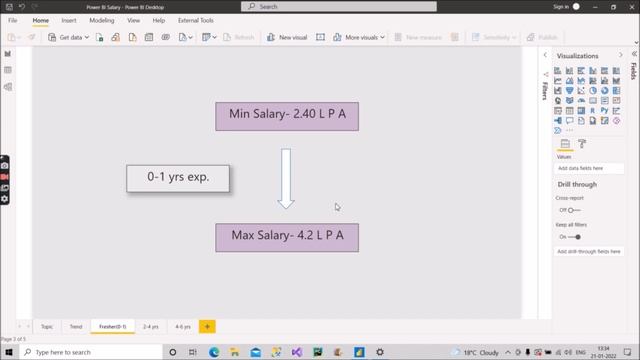Screen dimensions: 640x360
Task: Open the Transform data dropdown arrow
Action: 214,37
